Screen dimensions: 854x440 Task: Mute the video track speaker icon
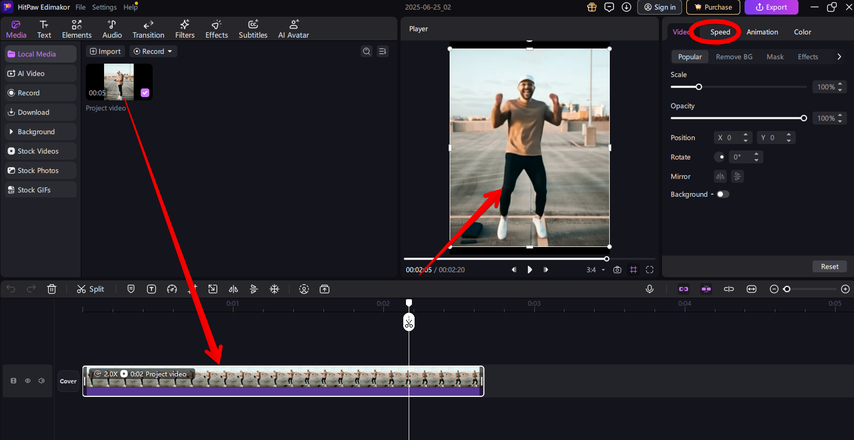tap(41, 381)
